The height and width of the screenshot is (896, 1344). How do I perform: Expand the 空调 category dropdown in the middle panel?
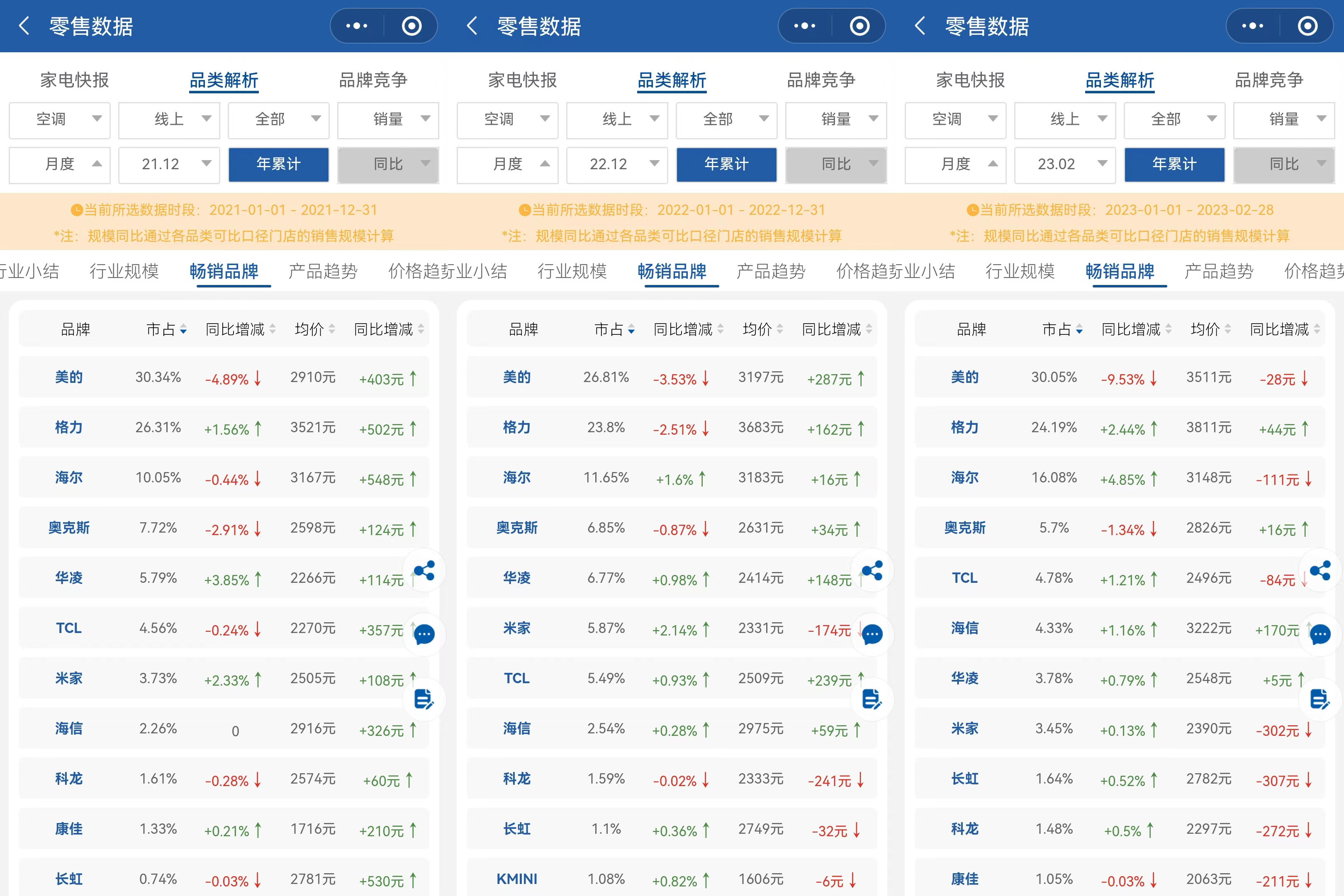tap(507, 119)
